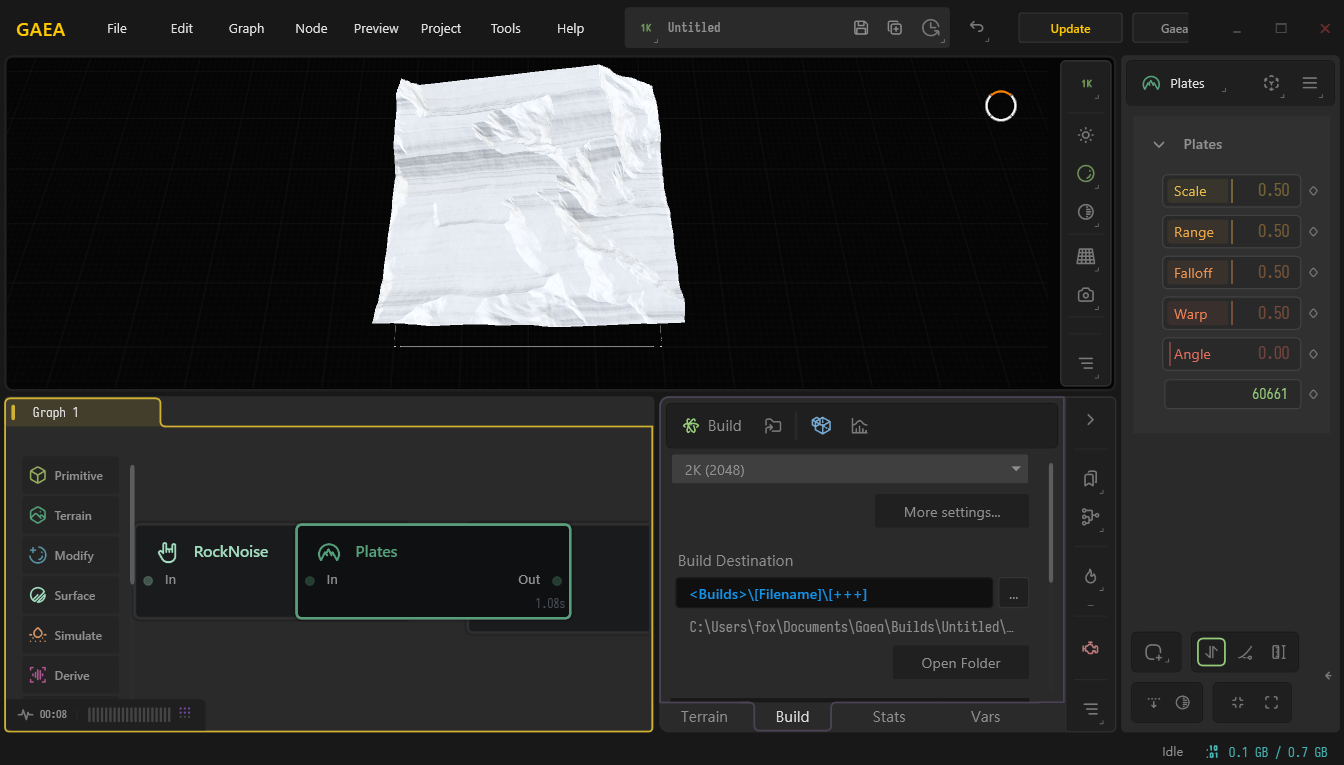Open the chart statistics icon in build panel
Viewport: 1344px width, 765px height.
(x=859, y=426)
